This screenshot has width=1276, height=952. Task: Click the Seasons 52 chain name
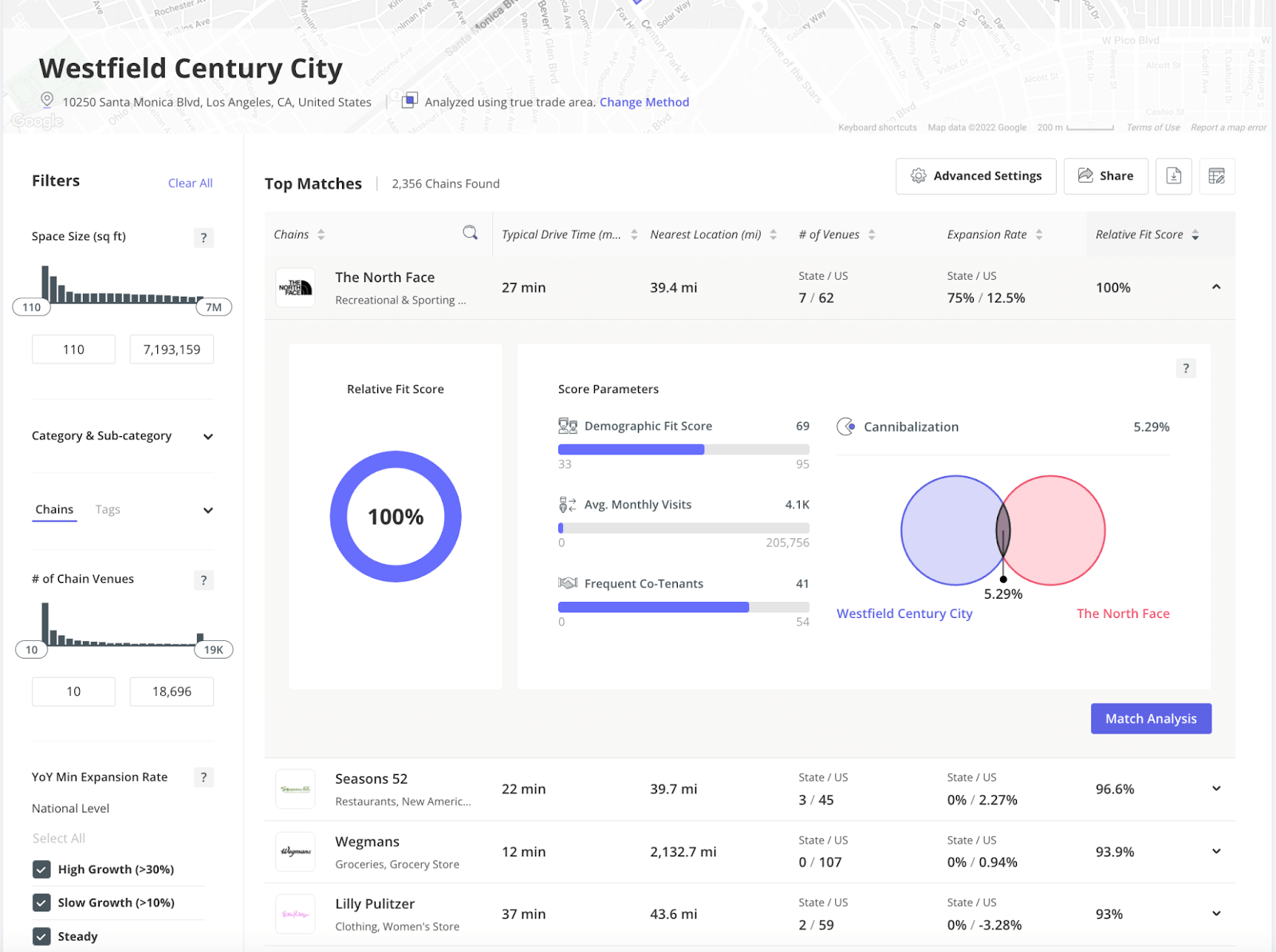371,779
